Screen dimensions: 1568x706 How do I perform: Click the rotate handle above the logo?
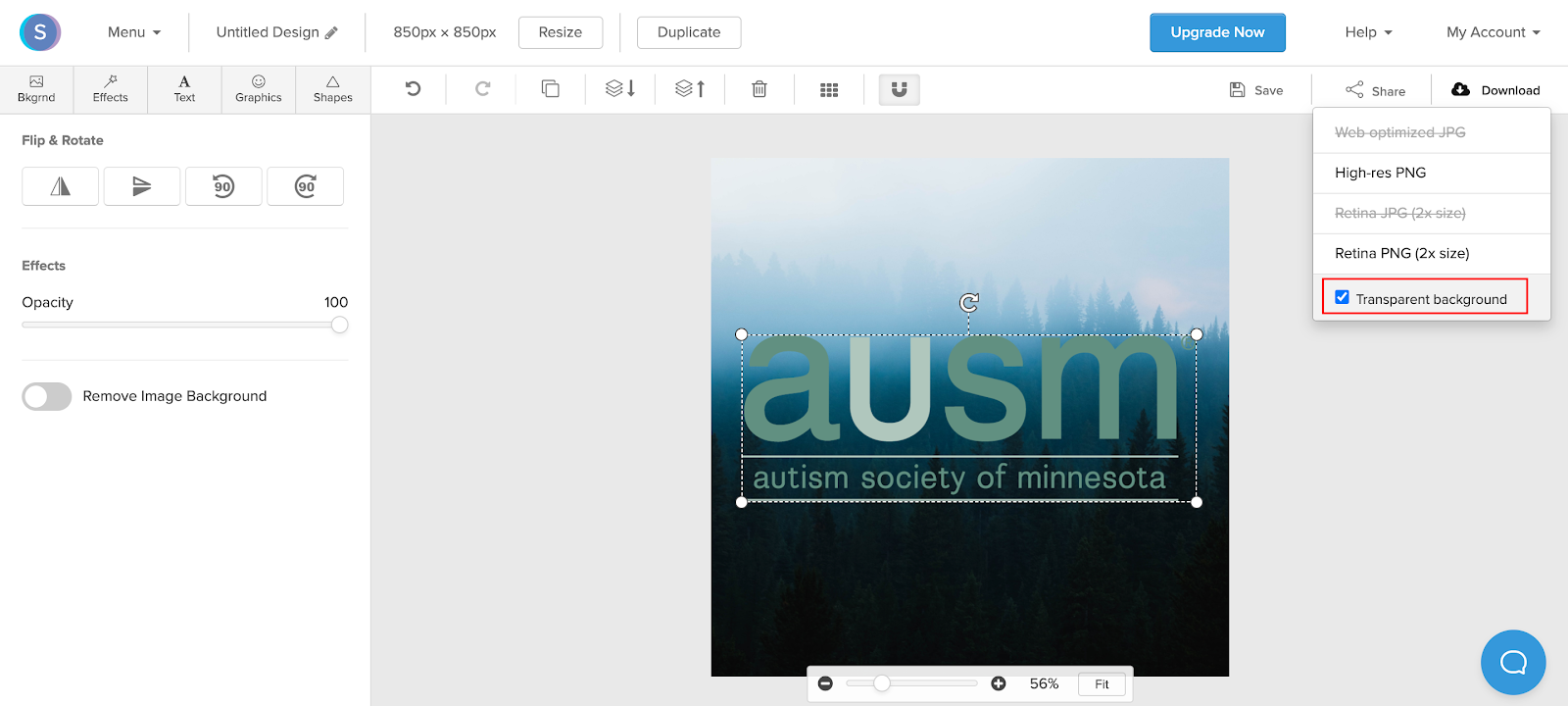pyautogui.click(x=969, y=302)
